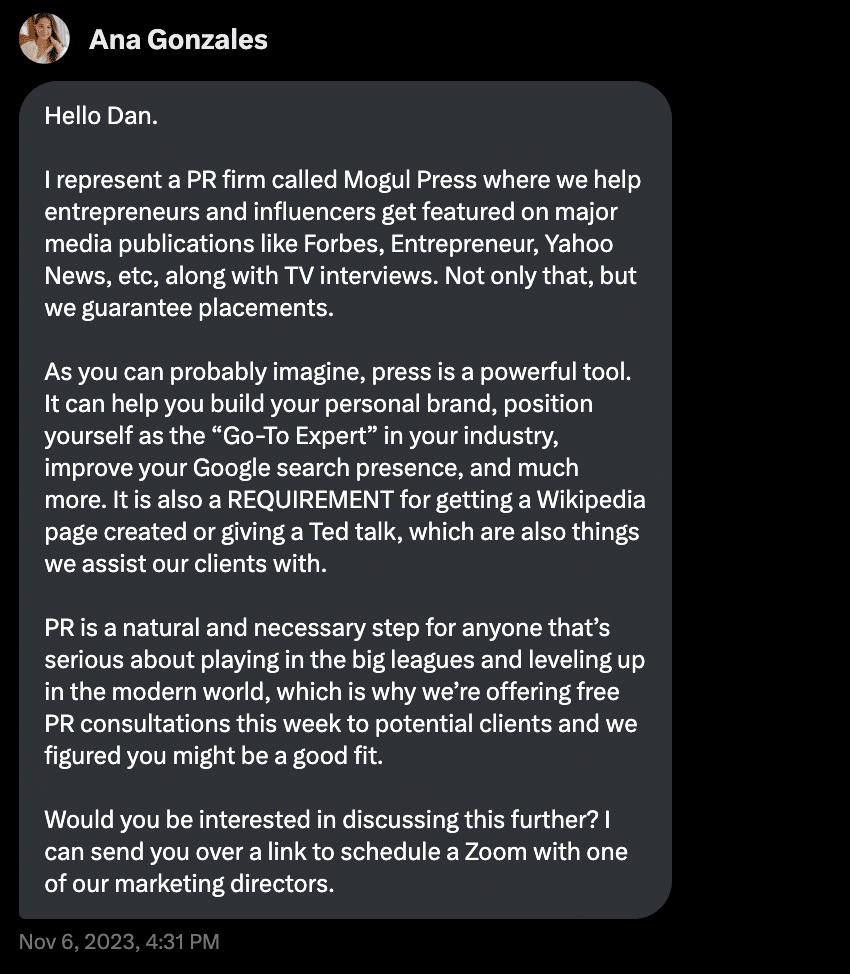Viewport: 850px width, 974px height.
Task: Click the phrase "we guarantee placements."
Action: pos(189,308)
